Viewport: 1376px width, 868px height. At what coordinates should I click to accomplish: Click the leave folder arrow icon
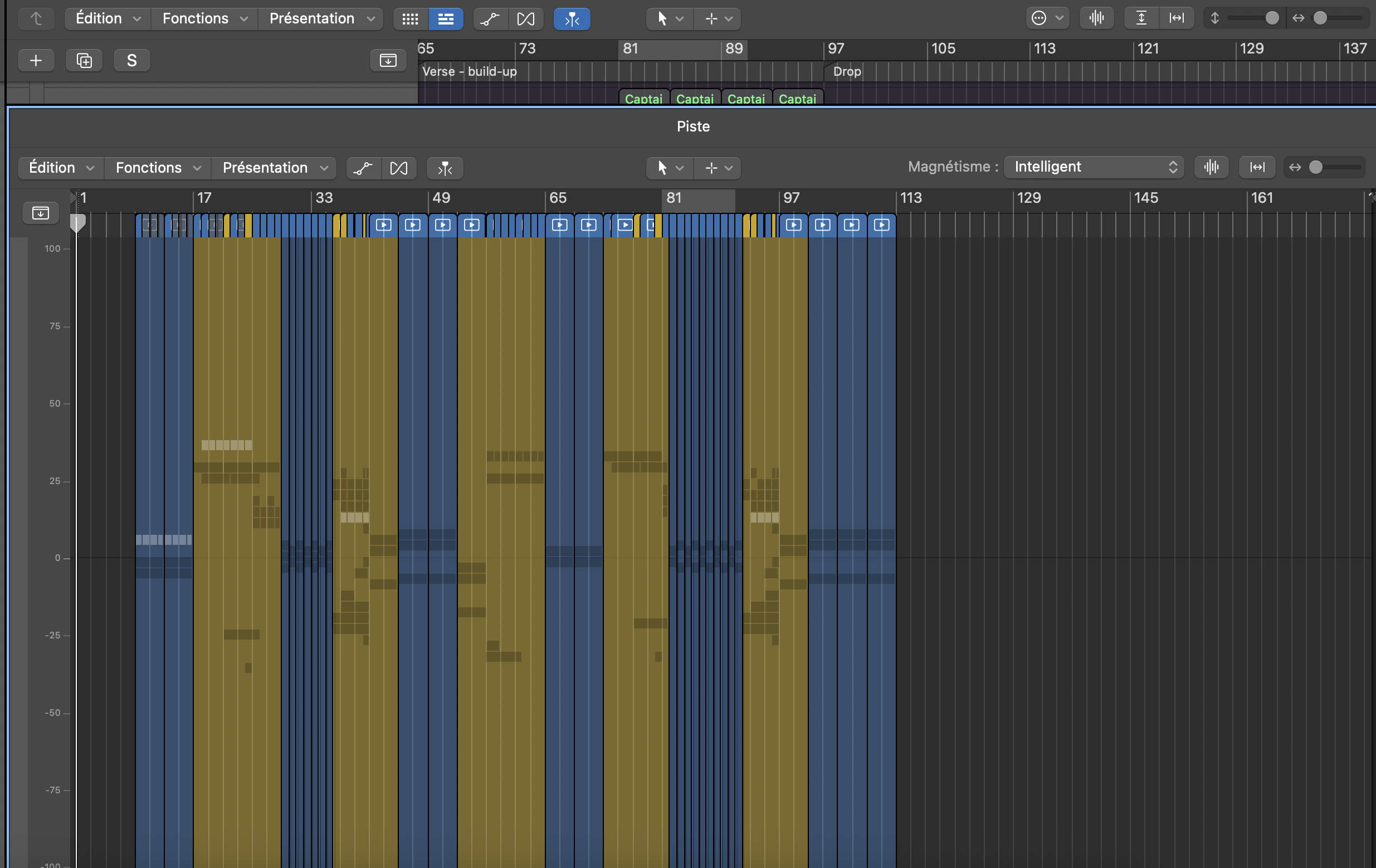36,19
